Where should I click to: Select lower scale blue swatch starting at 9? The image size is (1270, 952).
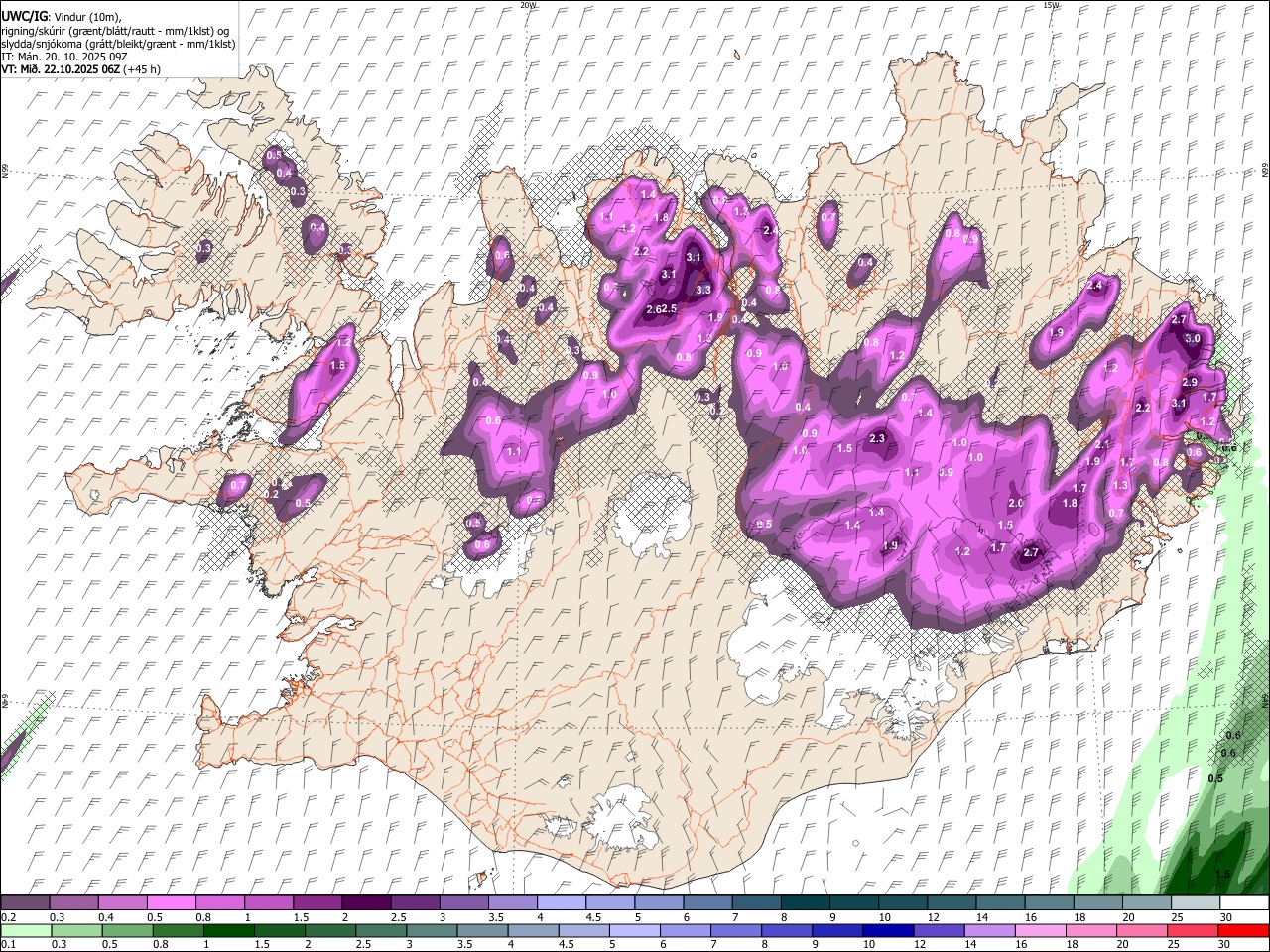pyautogui.click(x=836, y=930)
